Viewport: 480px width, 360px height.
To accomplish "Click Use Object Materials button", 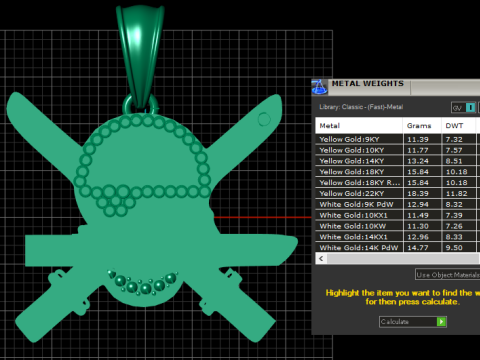I will point(447,275).
